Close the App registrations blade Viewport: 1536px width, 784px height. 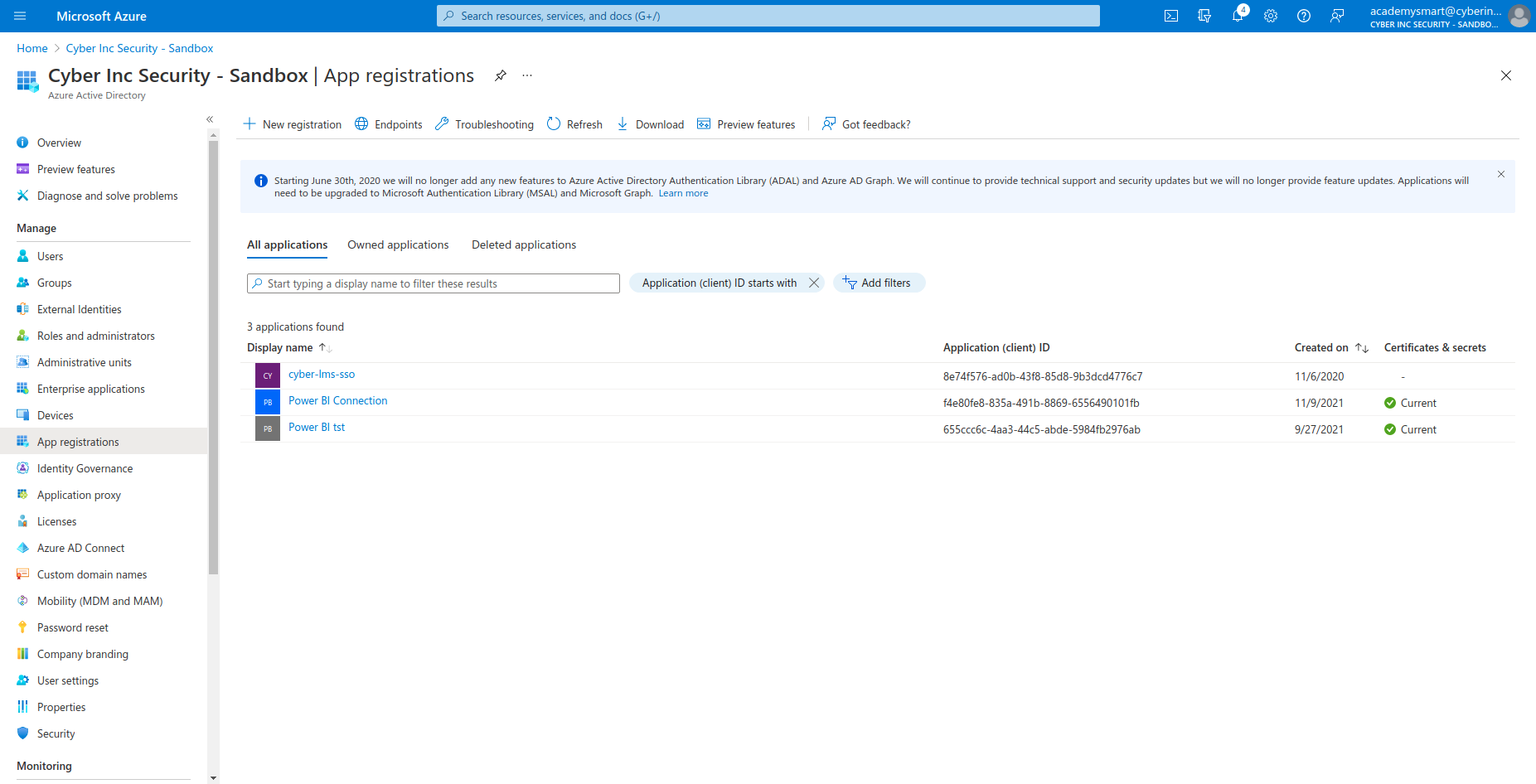(x=1506, y=75)
